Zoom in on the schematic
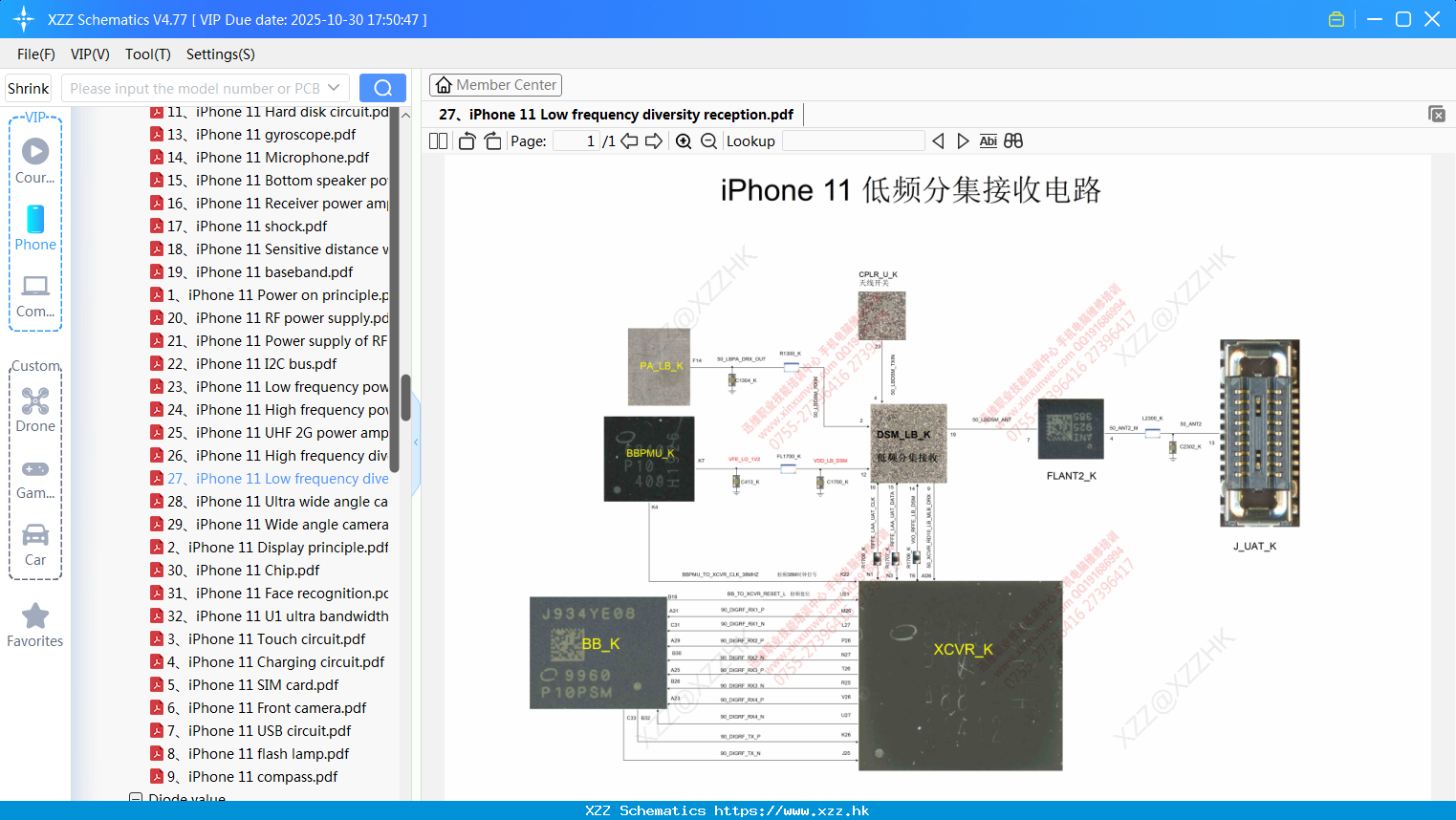 [x=684, y=141]
